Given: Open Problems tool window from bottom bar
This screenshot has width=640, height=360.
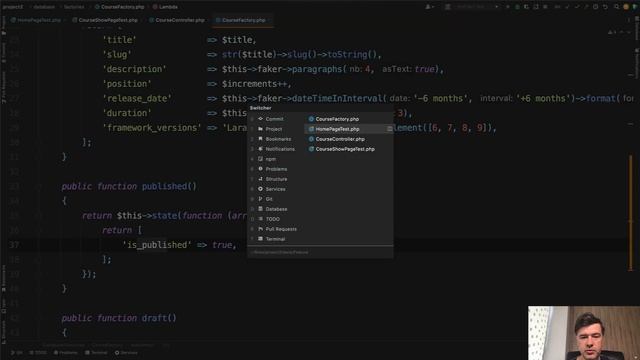Looking at the screenshot, I should coord(66,353).
